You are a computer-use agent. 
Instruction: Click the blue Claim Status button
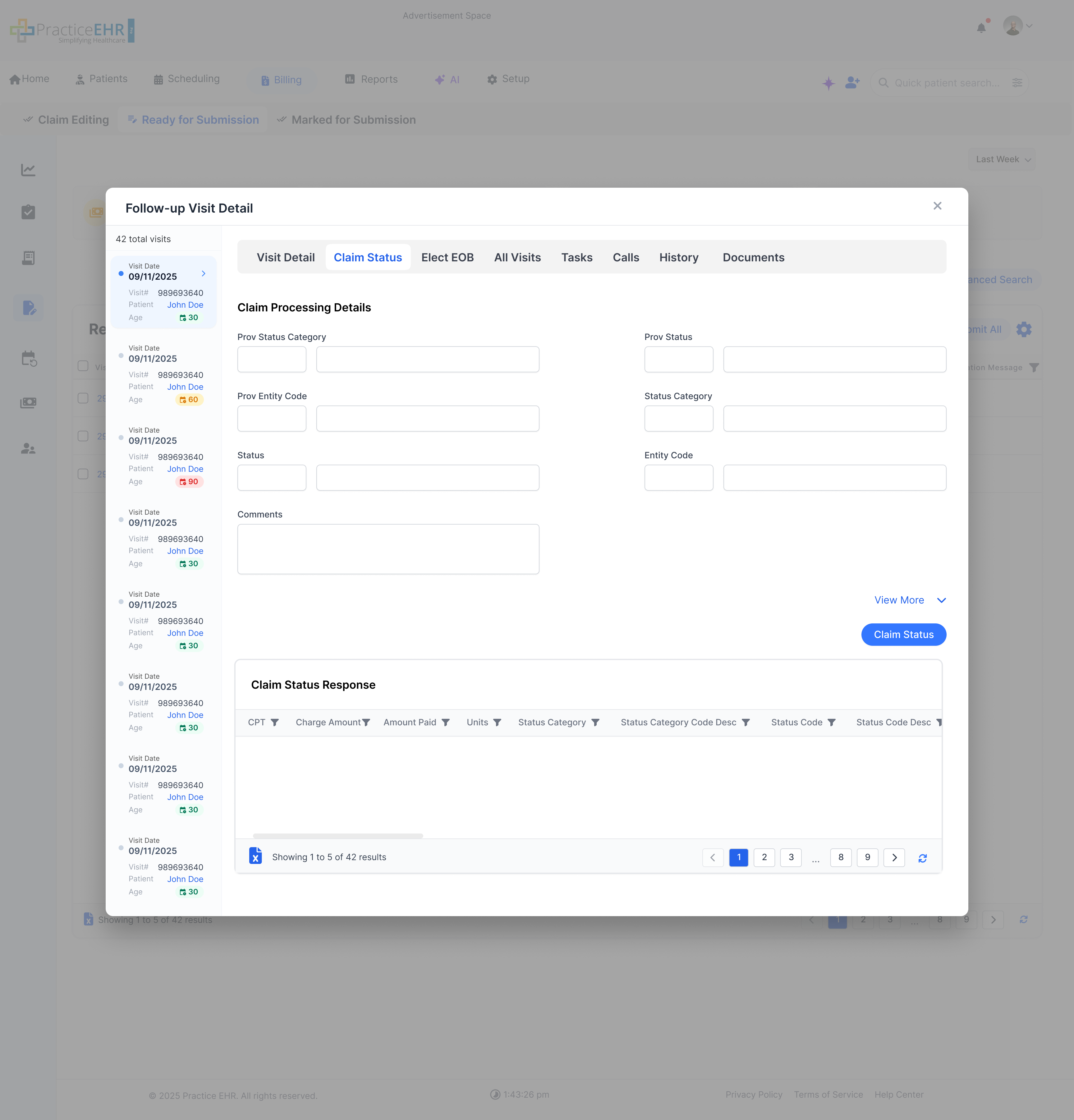pos(903,634)
